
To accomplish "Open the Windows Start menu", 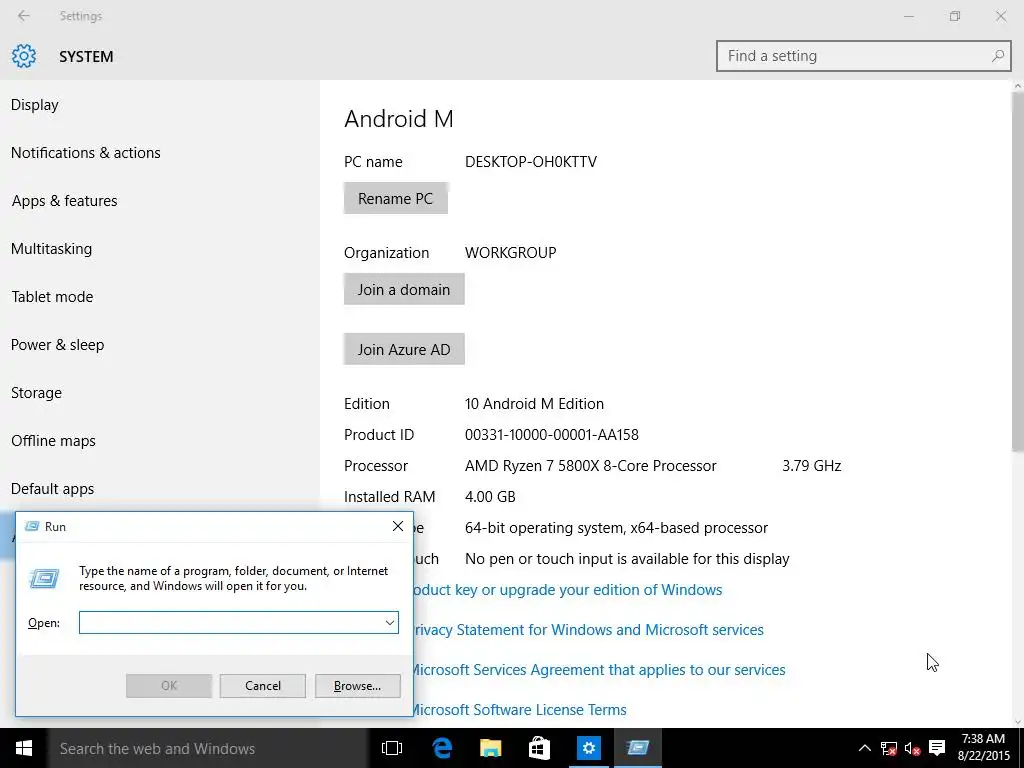I will coord(24,748).
